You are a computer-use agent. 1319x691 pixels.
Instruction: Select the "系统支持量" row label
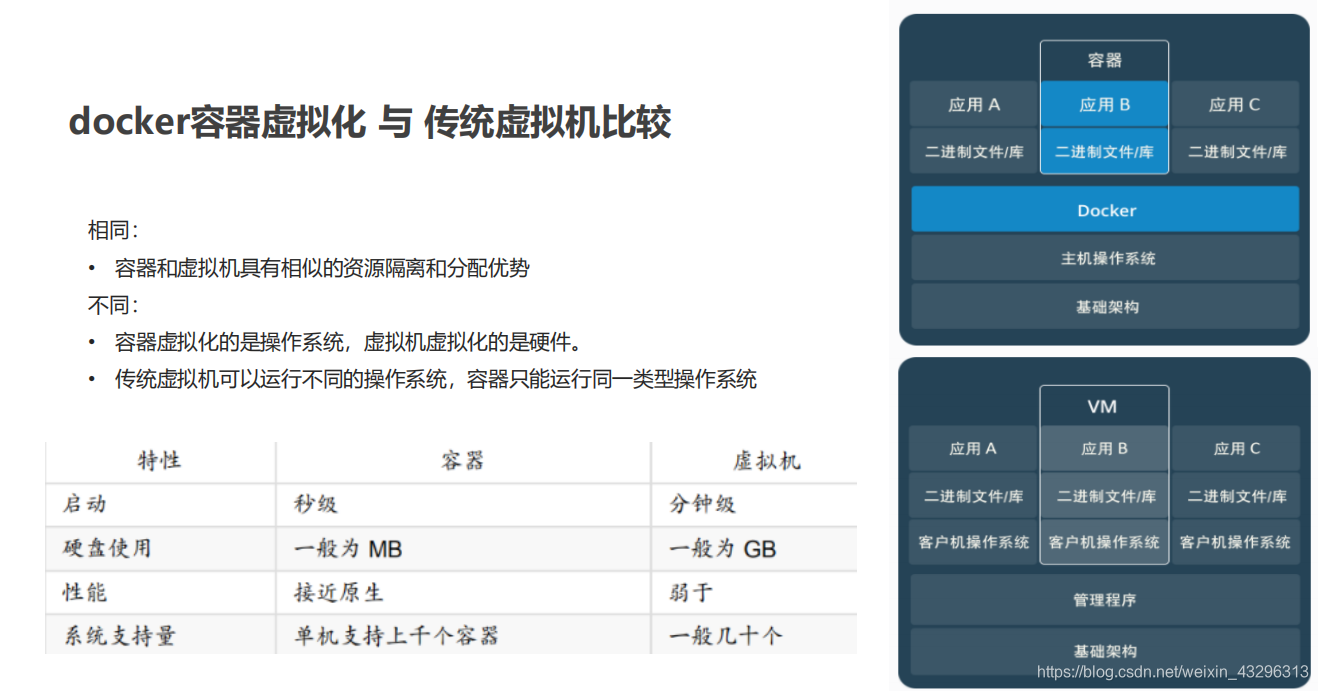click(x=119, y=635)
